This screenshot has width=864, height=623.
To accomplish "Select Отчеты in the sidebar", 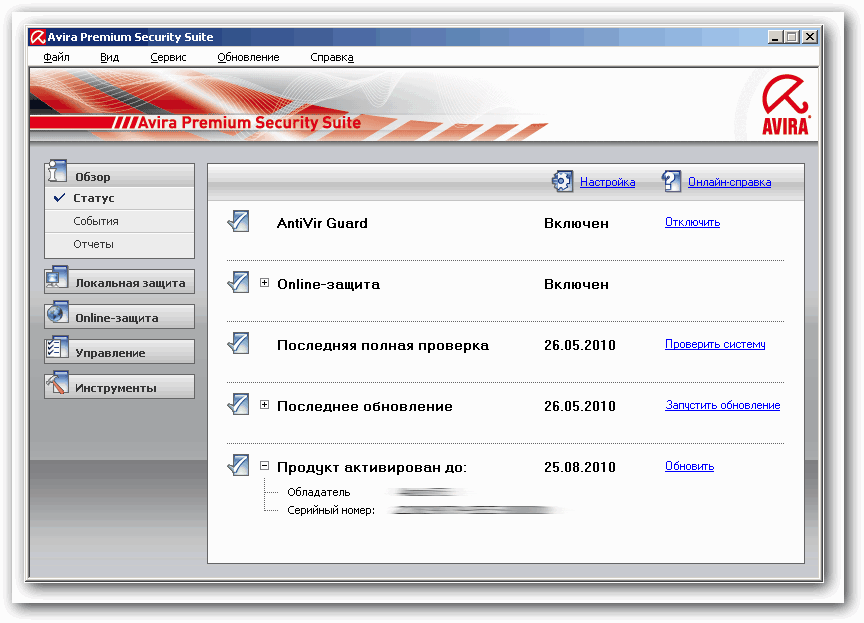I will coord(120,245).
